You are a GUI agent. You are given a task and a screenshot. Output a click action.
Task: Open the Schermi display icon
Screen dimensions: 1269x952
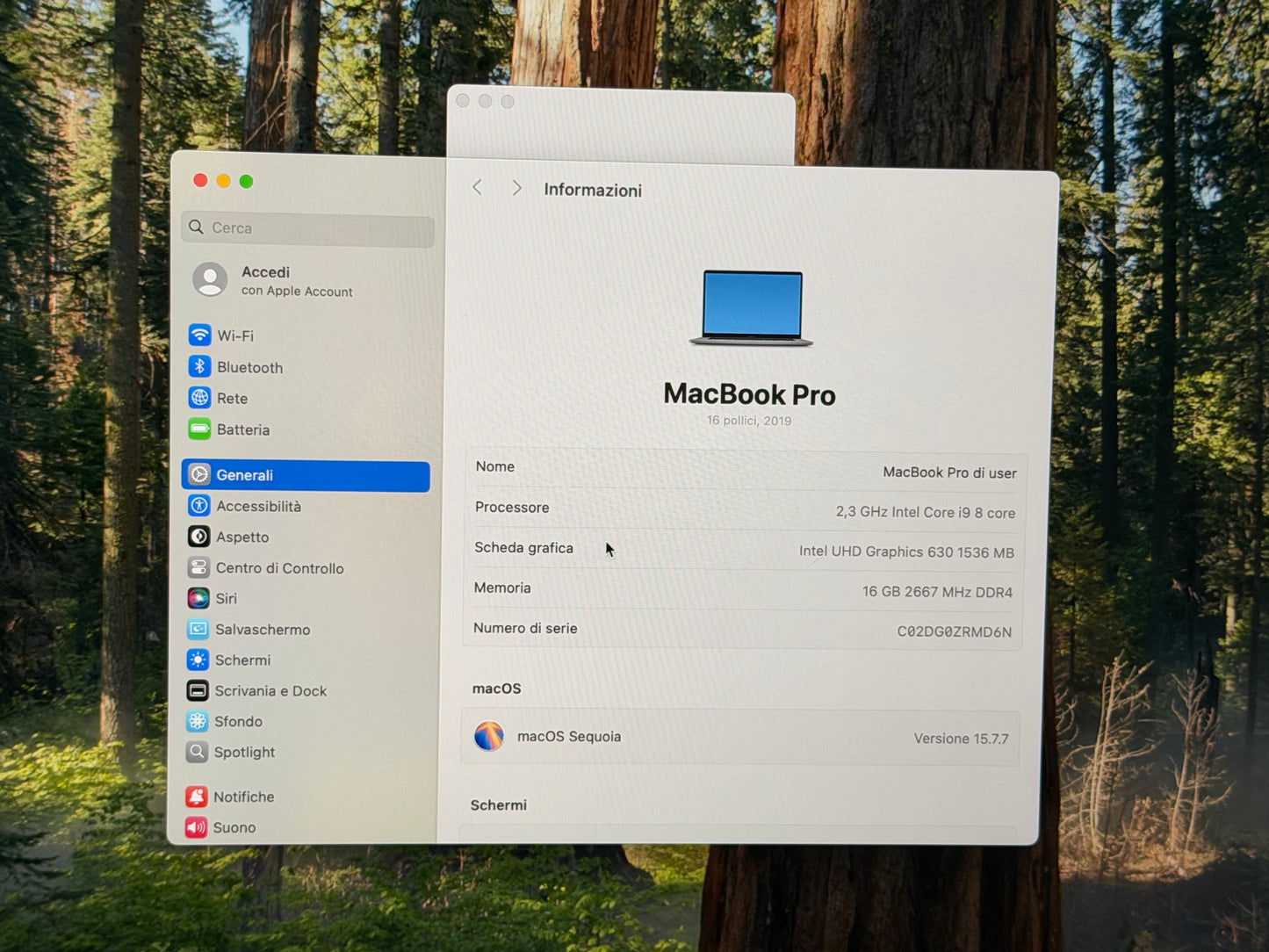pyautogui.click(x=198, y=660)
